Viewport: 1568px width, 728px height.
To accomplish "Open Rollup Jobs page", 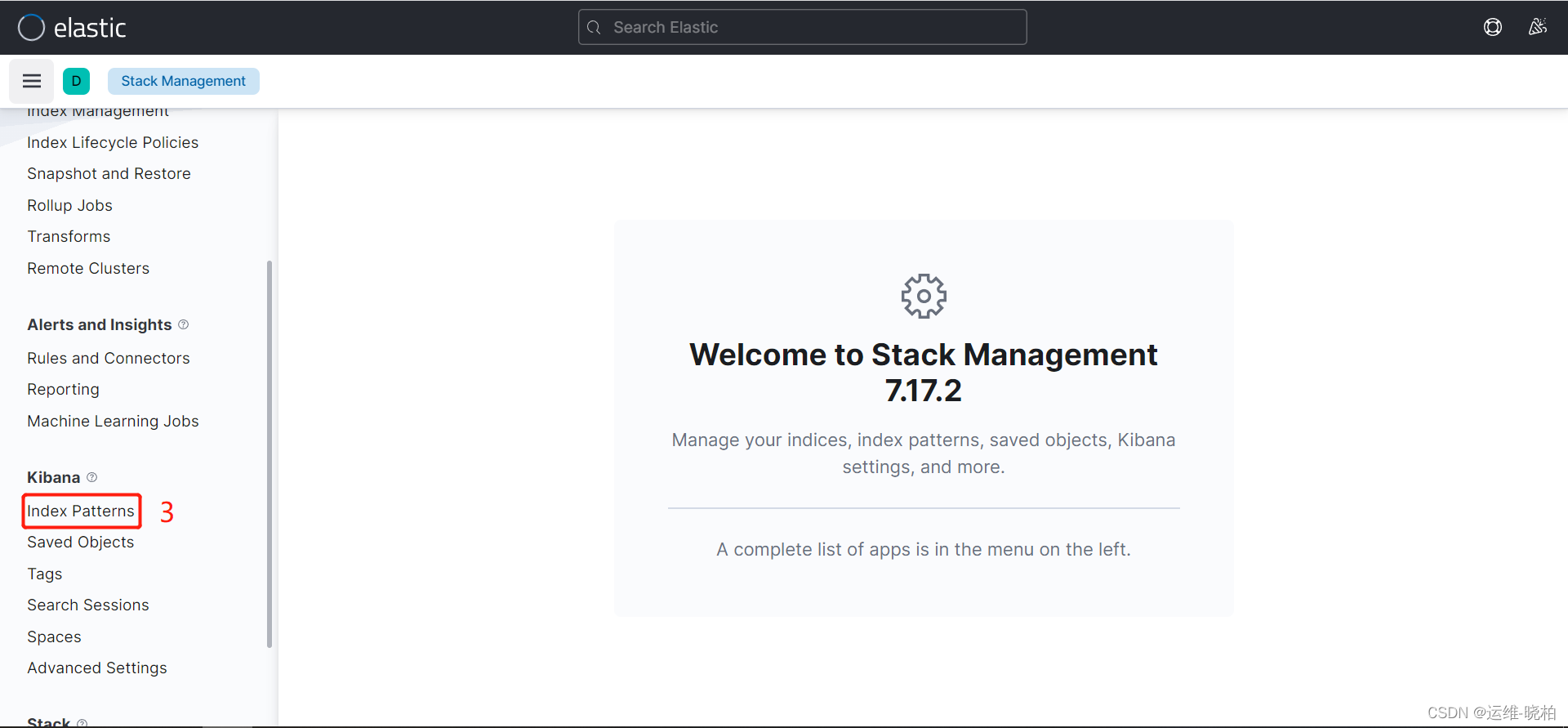I will [x=69, y=205].
